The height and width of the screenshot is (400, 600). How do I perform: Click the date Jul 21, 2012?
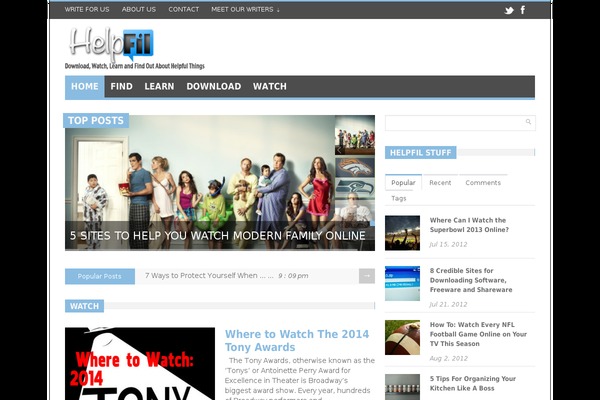[x=448, y=304]
